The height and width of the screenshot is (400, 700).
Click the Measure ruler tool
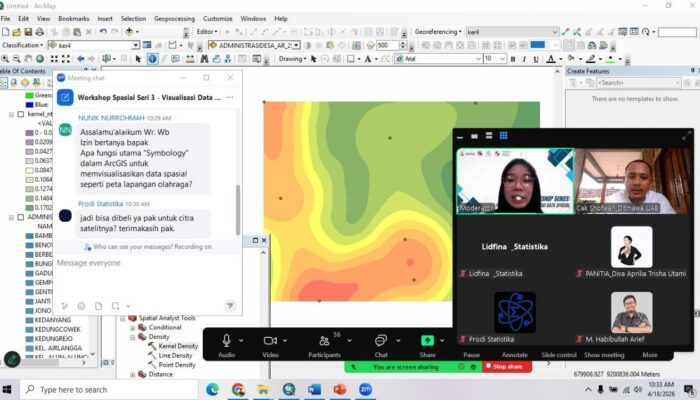click(190, 59)
